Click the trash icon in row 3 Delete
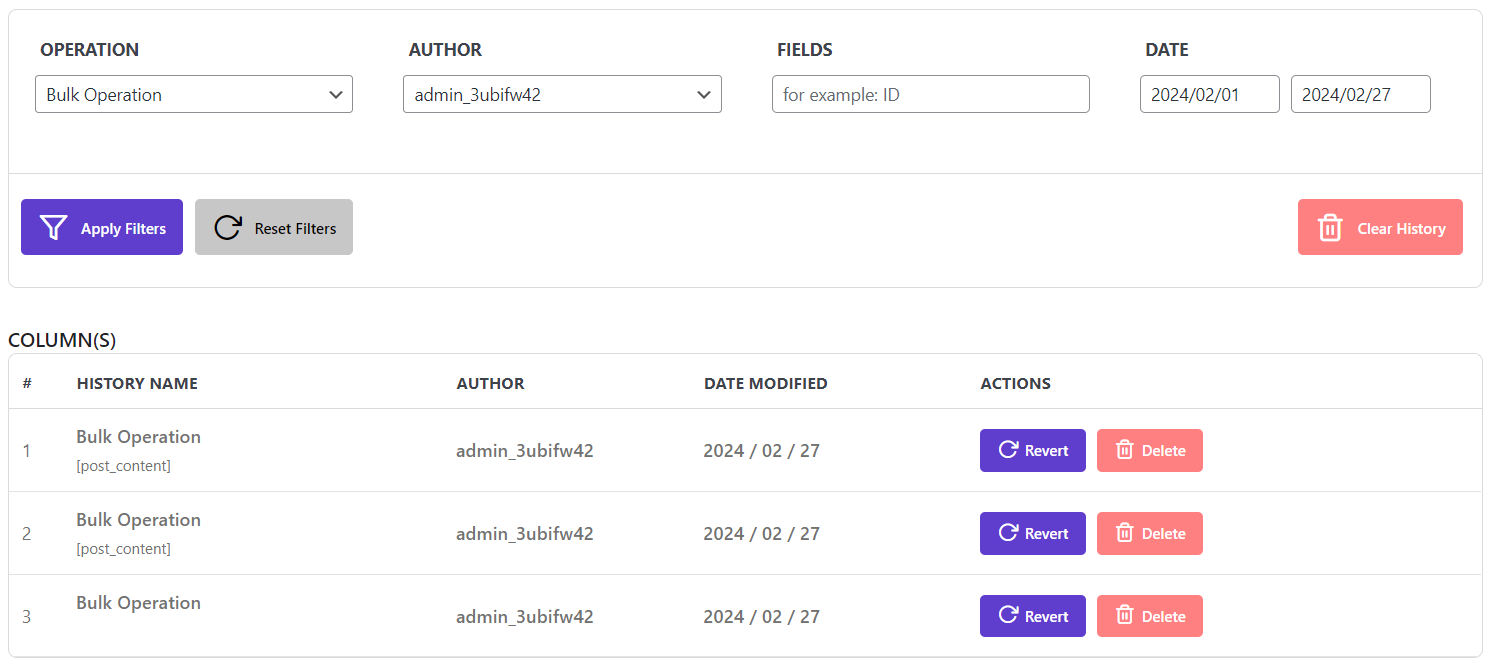This screenshot has height=666, width=1491. click(x=1125, y=616)
